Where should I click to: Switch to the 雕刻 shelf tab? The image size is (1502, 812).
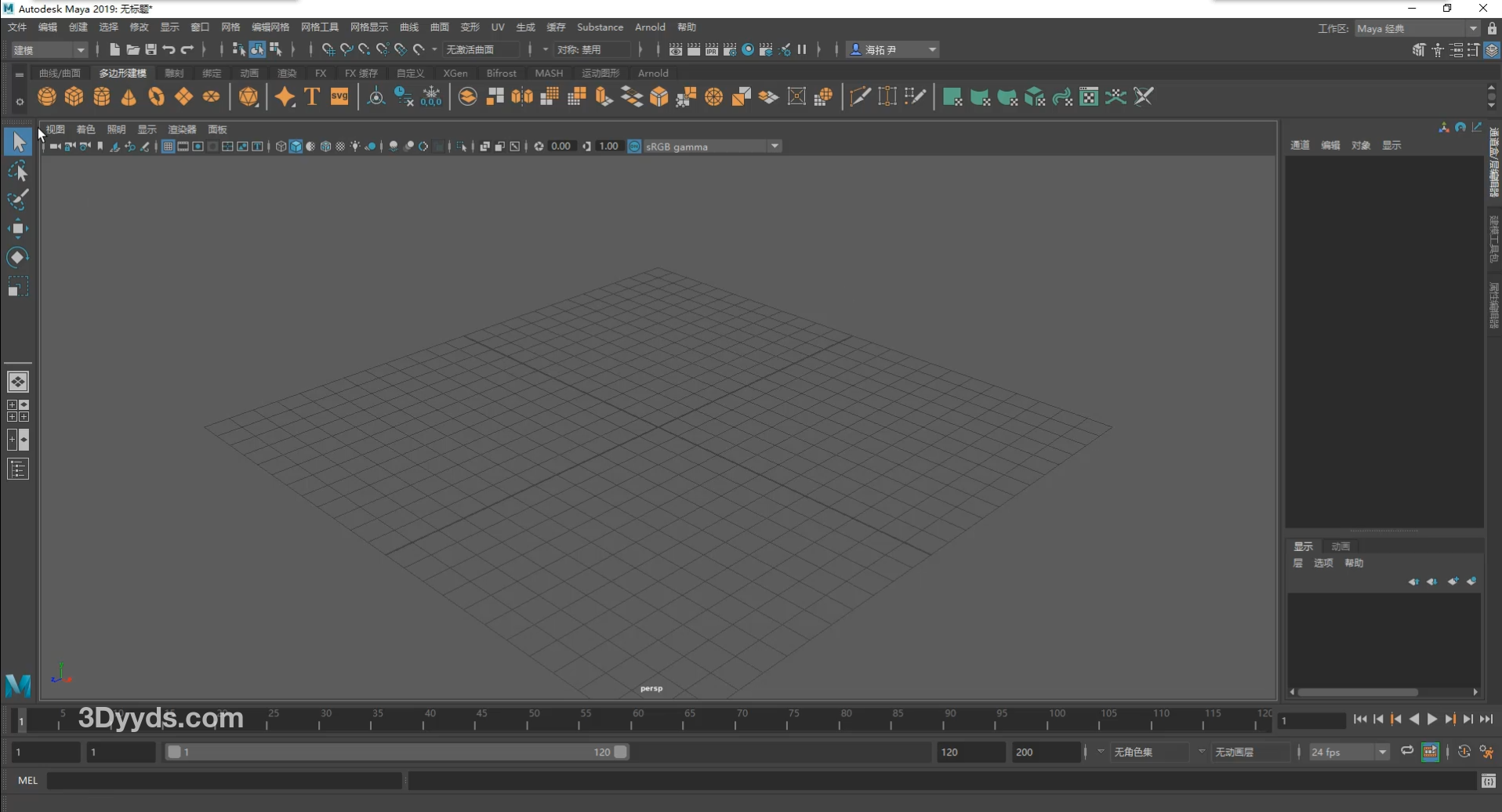coord(174,73)
